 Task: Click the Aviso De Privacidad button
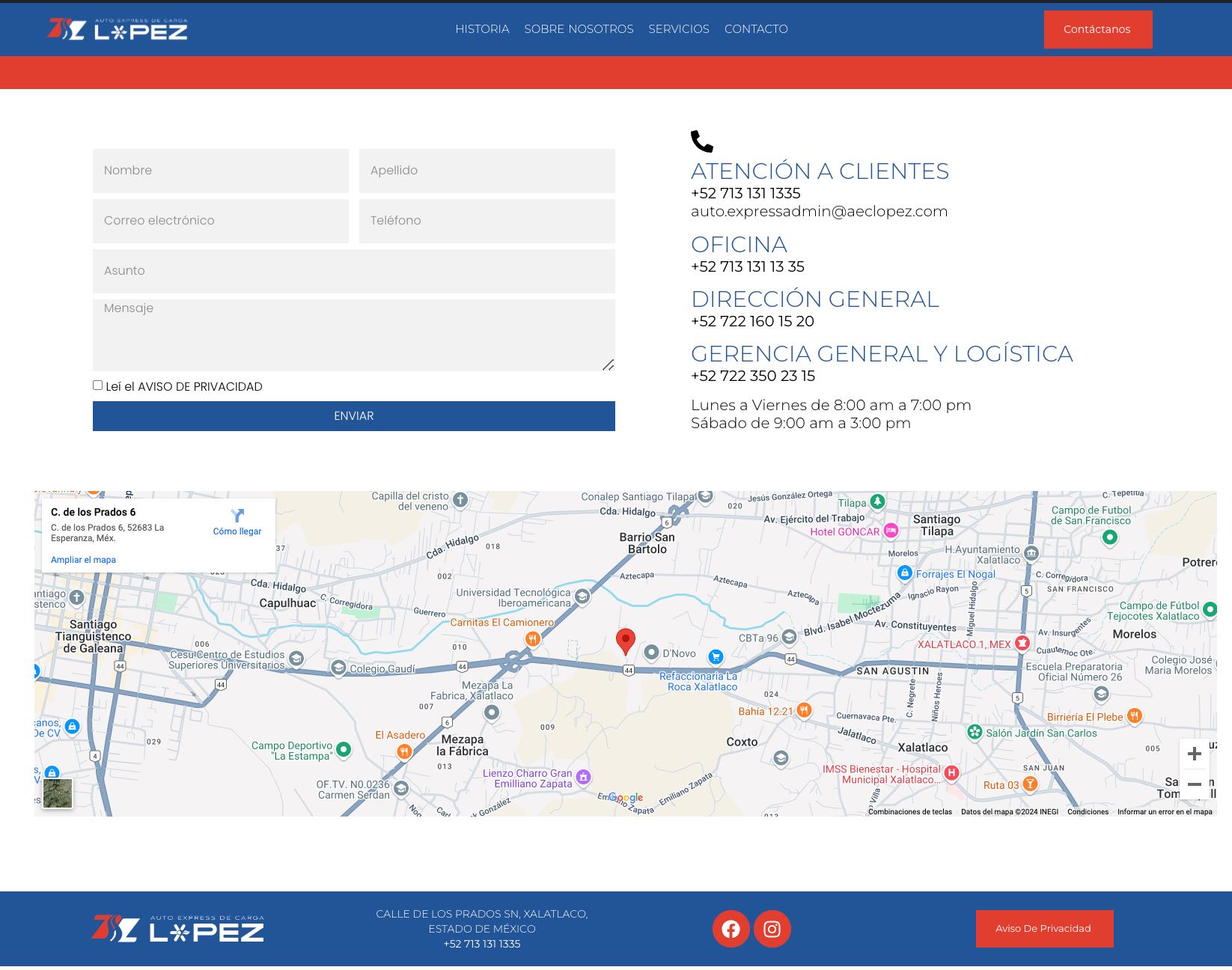[x=1043, y=929]
